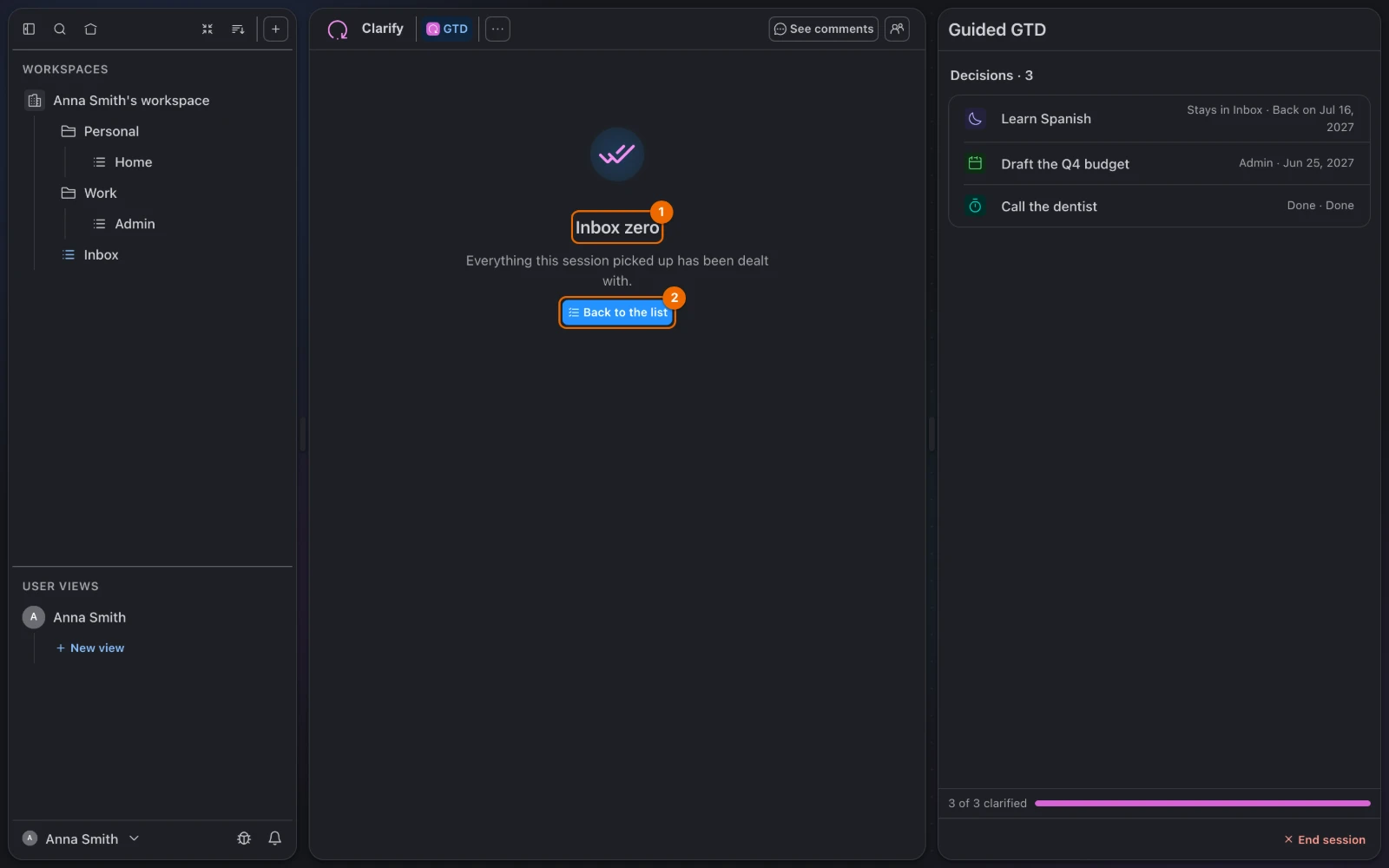Collapse all items in workspace tree

pyautogui.click(x=207, y=29)
